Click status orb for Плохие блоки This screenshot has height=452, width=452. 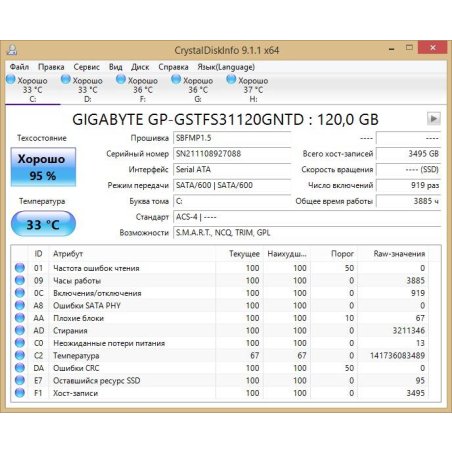point(20,318)
